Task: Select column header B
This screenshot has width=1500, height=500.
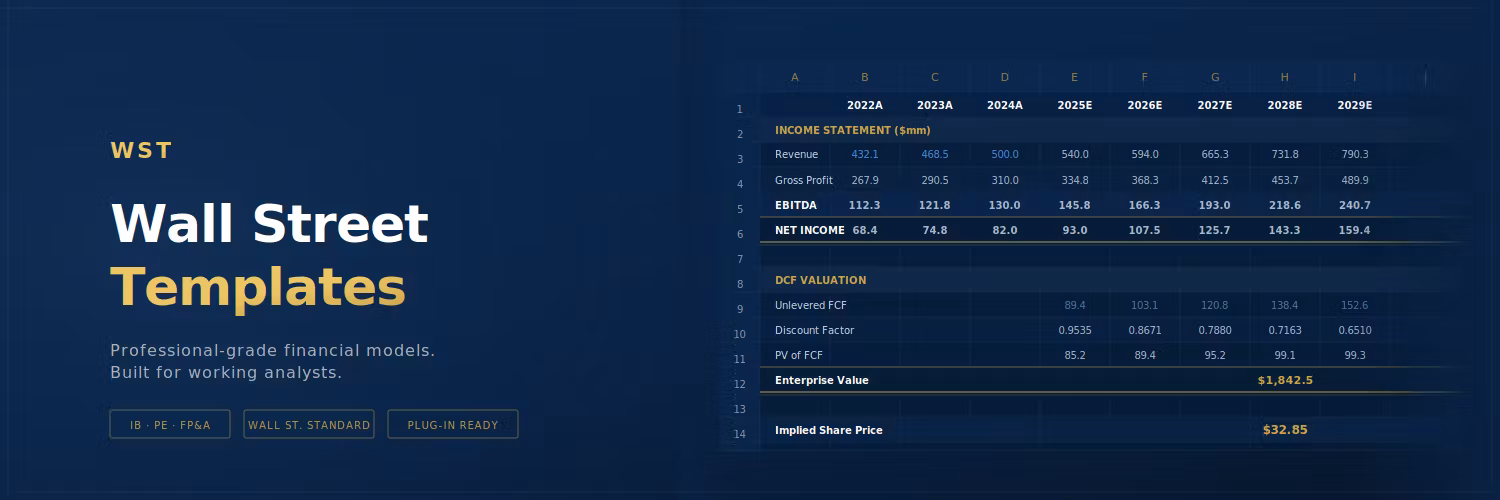Action: [865, 77]
